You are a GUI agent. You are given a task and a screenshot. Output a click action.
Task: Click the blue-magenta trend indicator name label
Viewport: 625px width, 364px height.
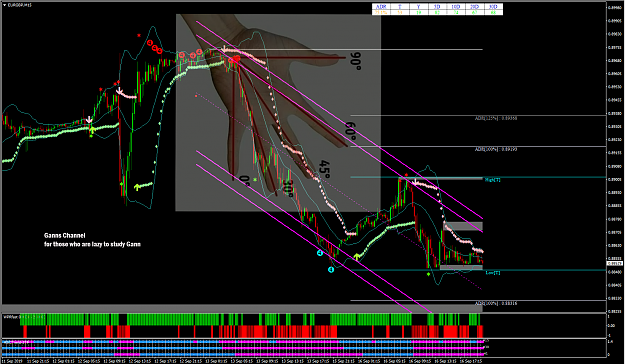coord(16,342)
